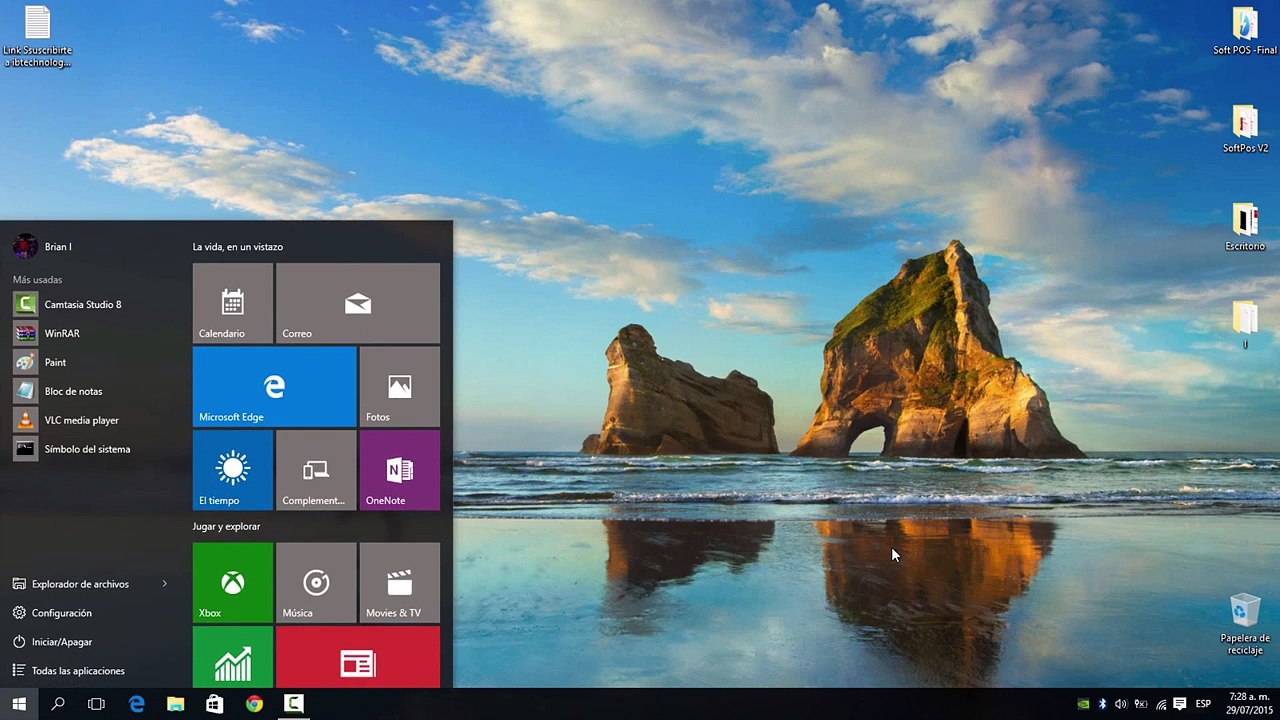1280x720 pixels.
Task: Open the Wi-Fi network tray icon
Action: click(x=1160, y=704)
